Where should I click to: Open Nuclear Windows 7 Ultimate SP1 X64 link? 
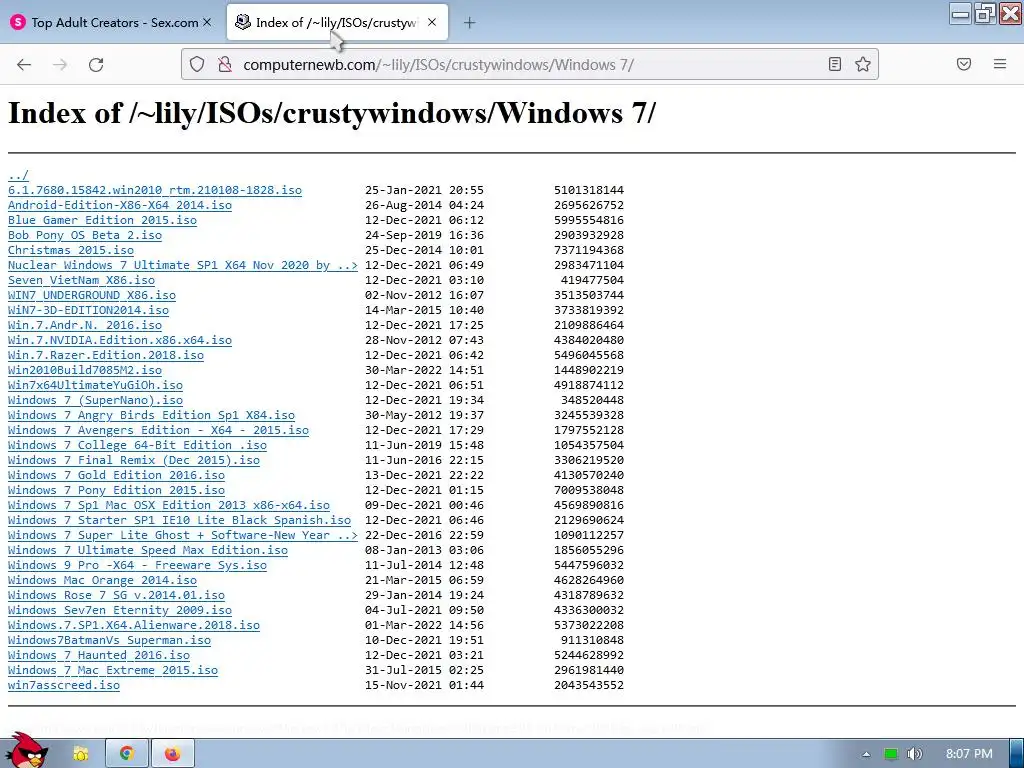pyautogui.click(x=183, y=265)
